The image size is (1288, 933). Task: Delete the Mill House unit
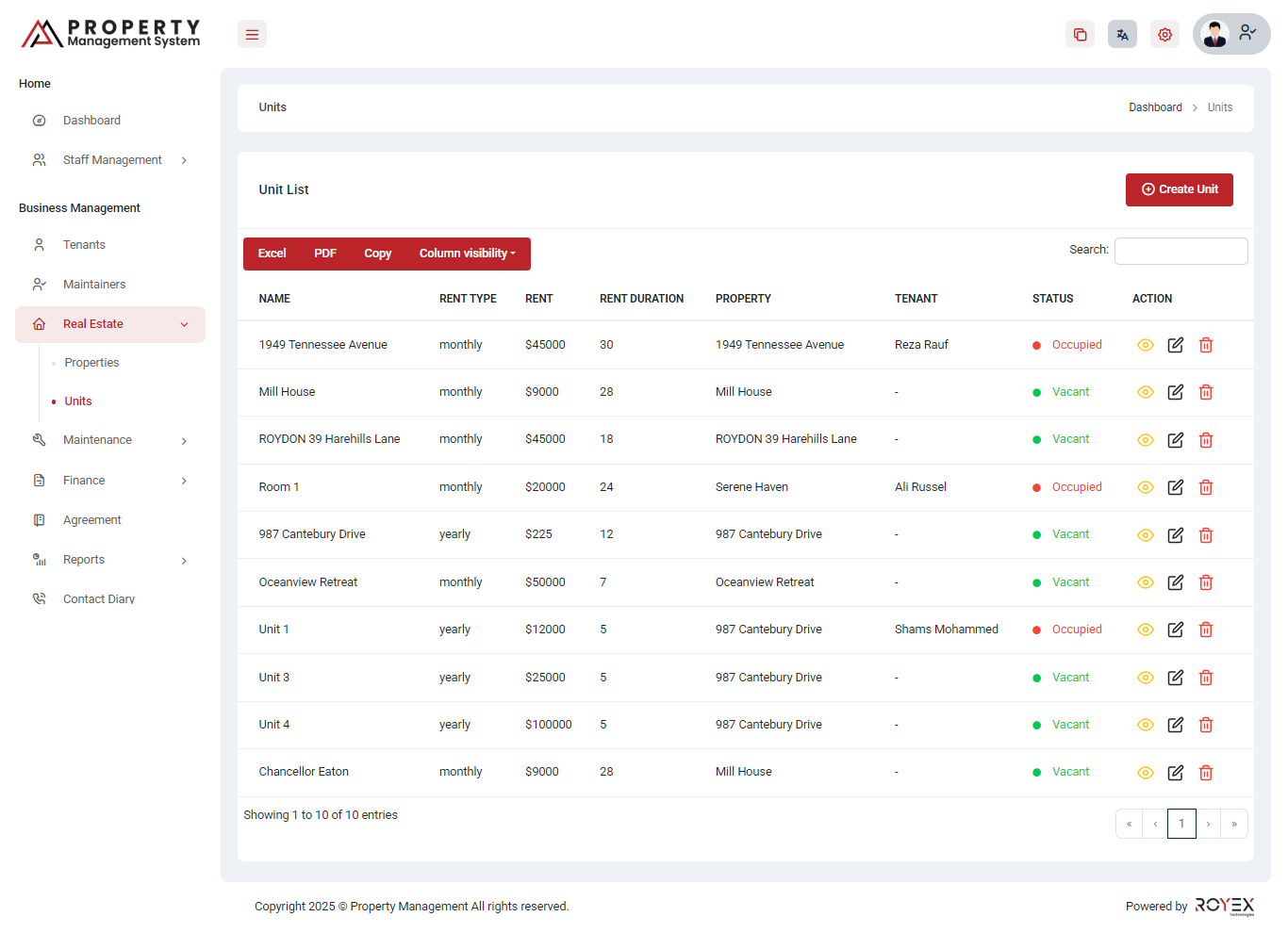[x=1205, y=392]
